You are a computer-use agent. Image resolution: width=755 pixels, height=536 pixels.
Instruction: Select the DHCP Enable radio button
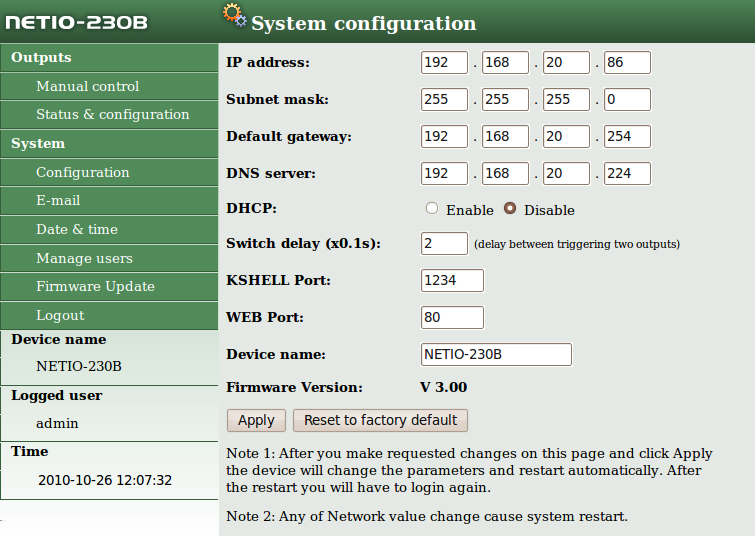click(432, 208)
